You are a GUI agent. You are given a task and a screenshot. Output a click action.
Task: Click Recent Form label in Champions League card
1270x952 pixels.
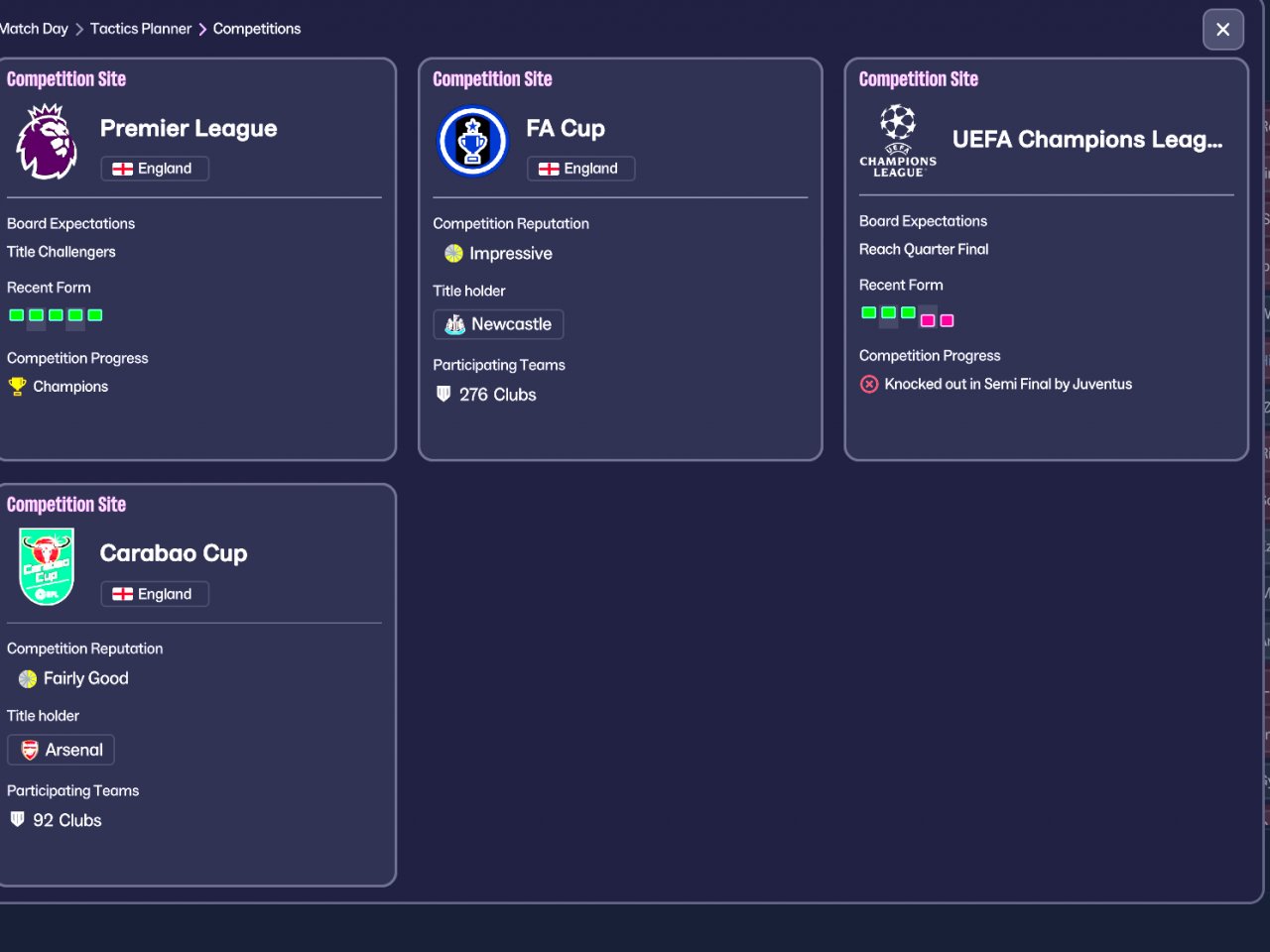[x=901, y=285]
